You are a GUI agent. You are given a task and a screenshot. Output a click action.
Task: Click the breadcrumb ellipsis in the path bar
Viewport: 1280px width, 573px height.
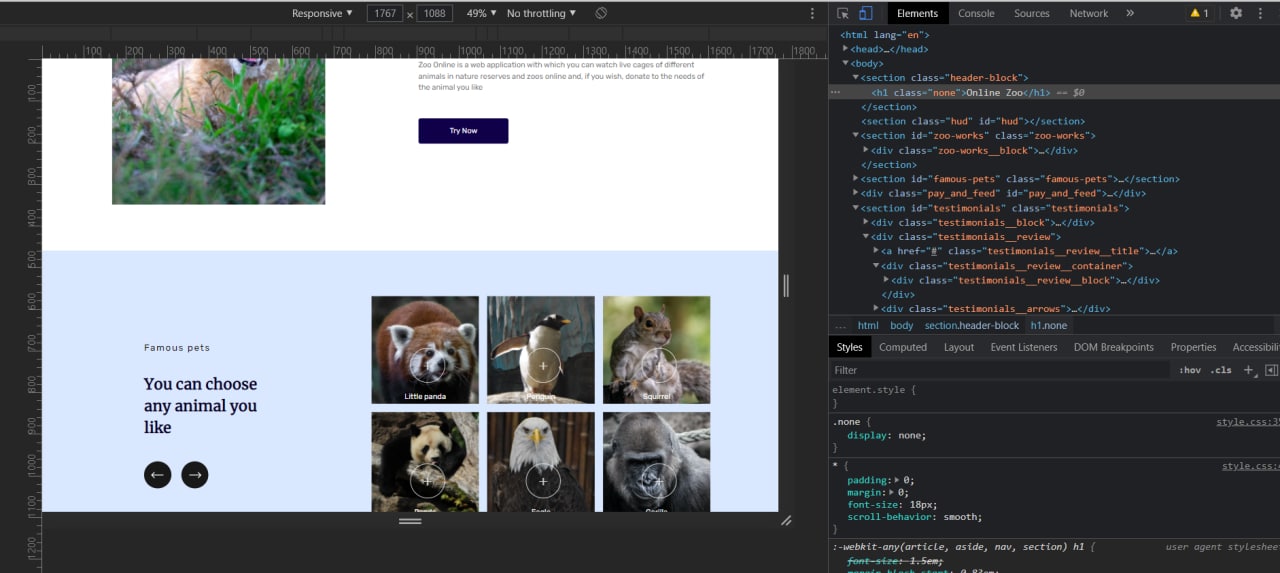(840, 326)
